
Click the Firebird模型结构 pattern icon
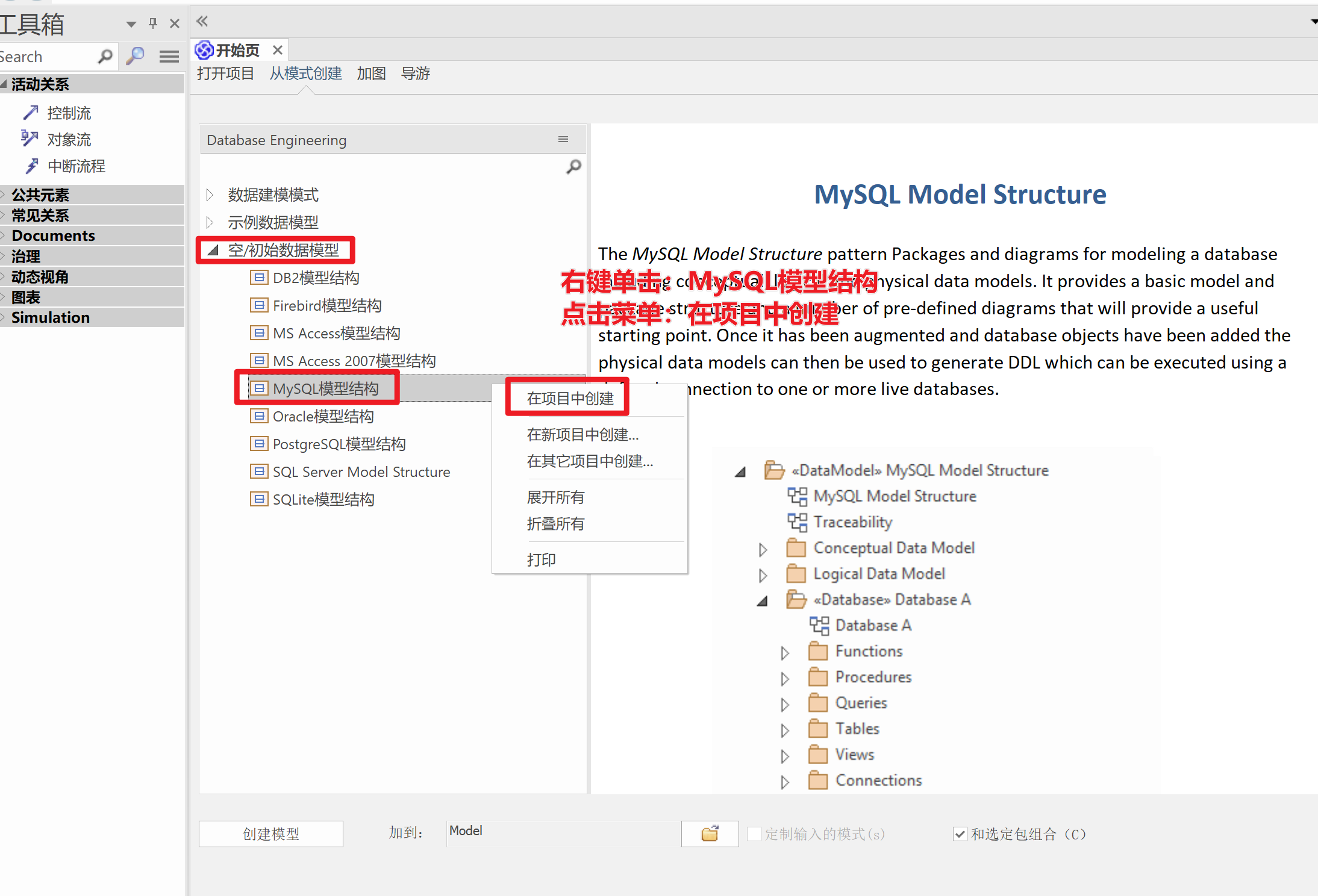[258, 305]
